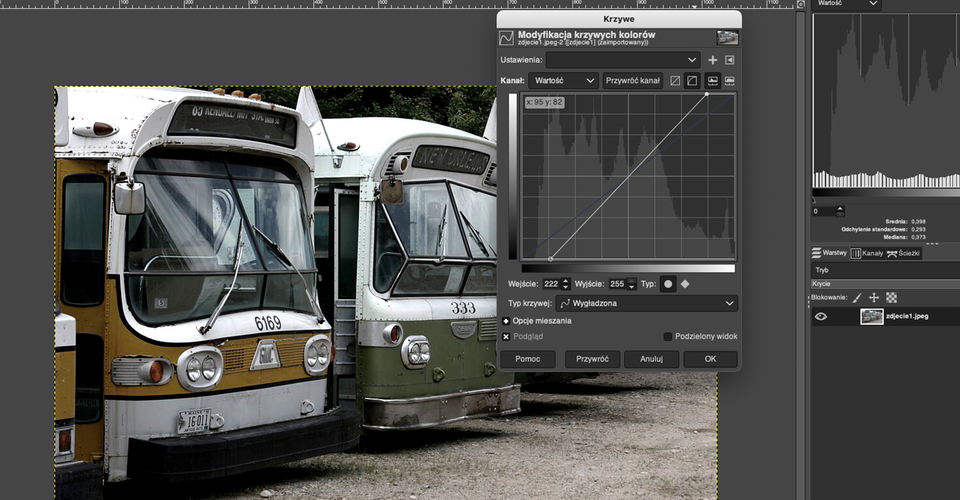Click the Wyjście value field showing 255

point(617,284)
